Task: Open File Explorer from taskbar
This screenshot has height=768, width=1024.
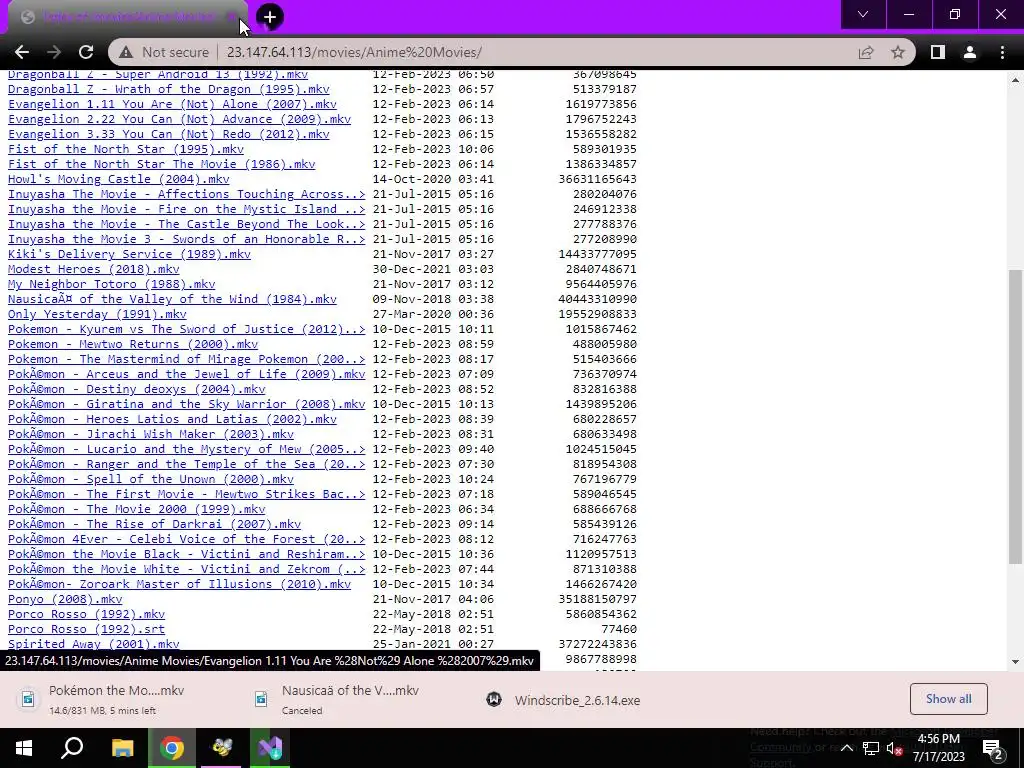Action: tap(122, 748)
